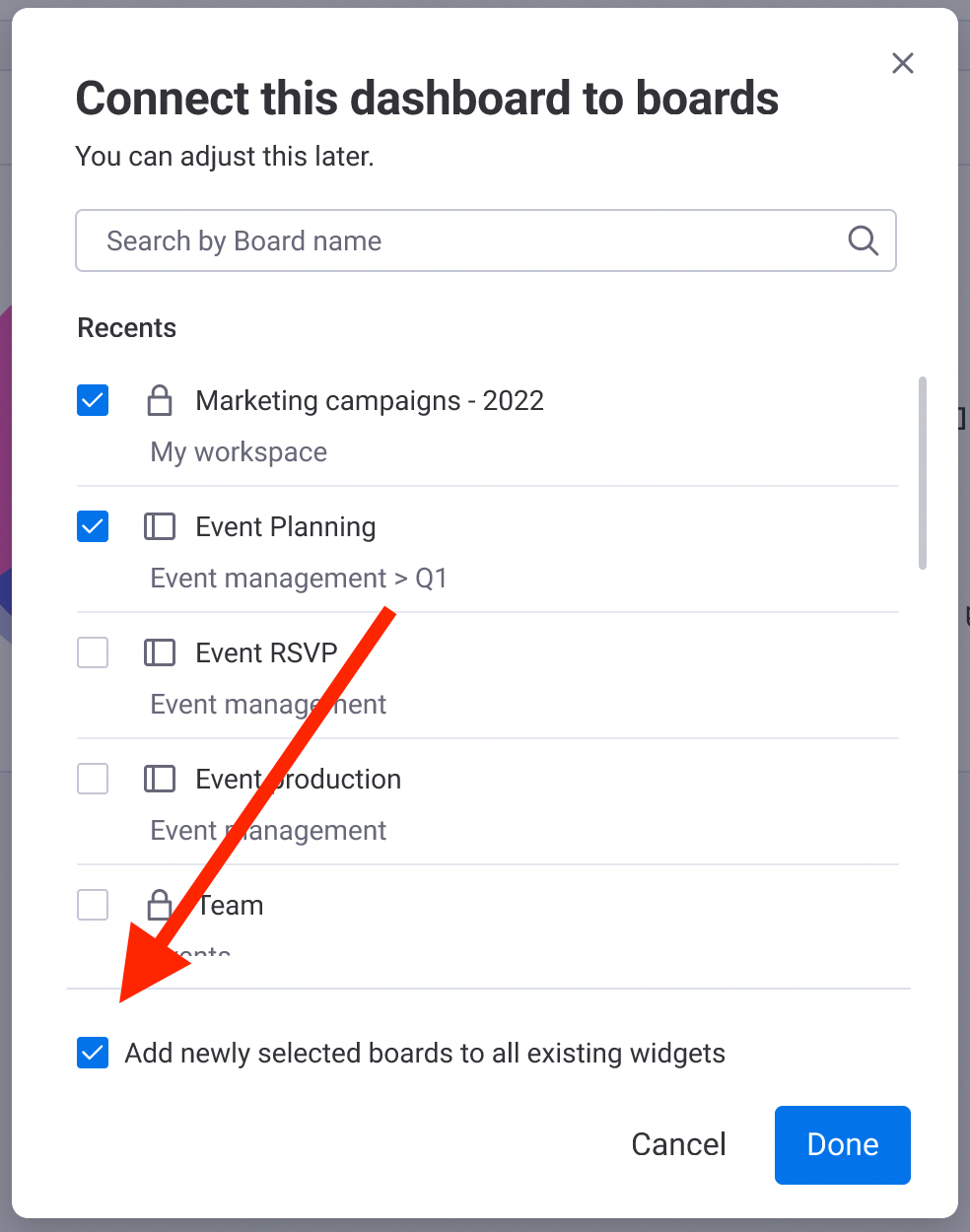Click board icon next to Event RSVP
This screenshot has height=1232, width=970.
tap(159, 652)
